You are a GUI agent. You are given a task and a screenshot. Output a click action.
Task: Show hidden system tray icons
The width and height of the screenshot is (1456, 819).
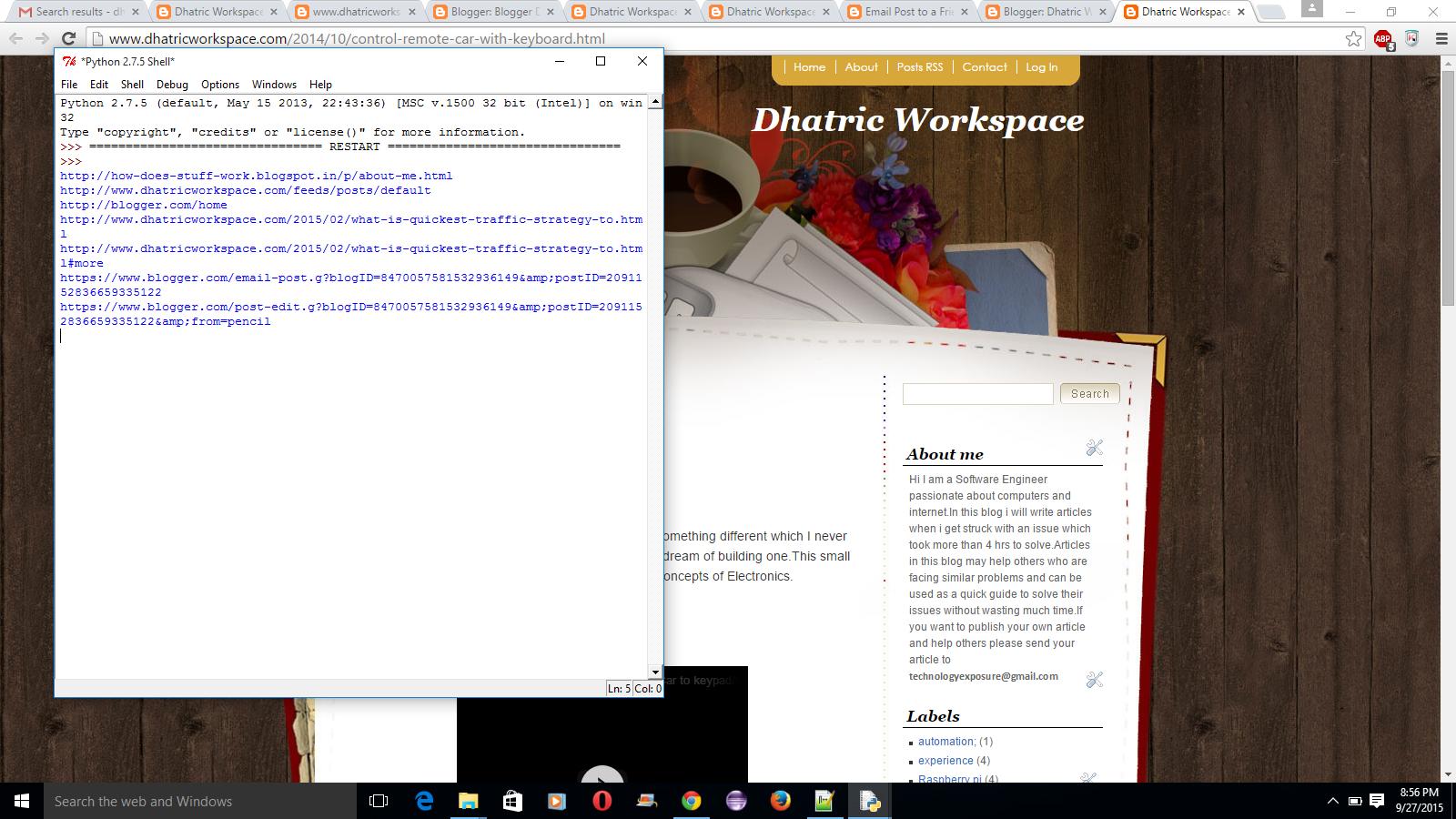tap(1333, 801)
